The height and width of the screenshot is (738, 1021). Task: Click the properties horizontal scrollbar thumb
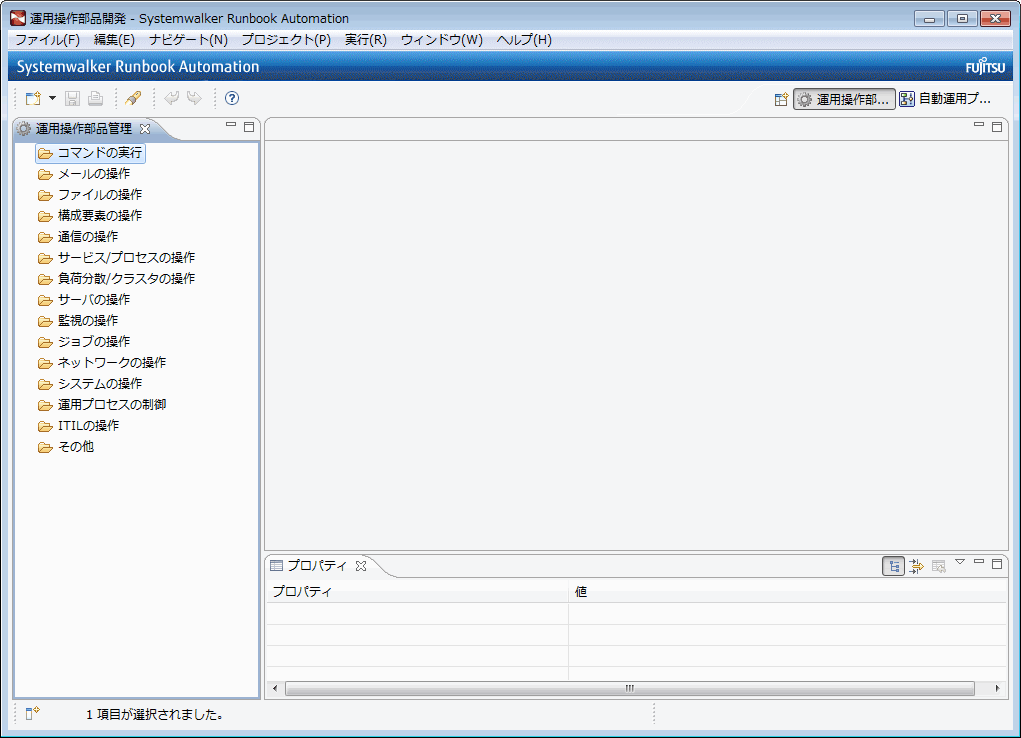pyautogui.click(x=630, y=688)
